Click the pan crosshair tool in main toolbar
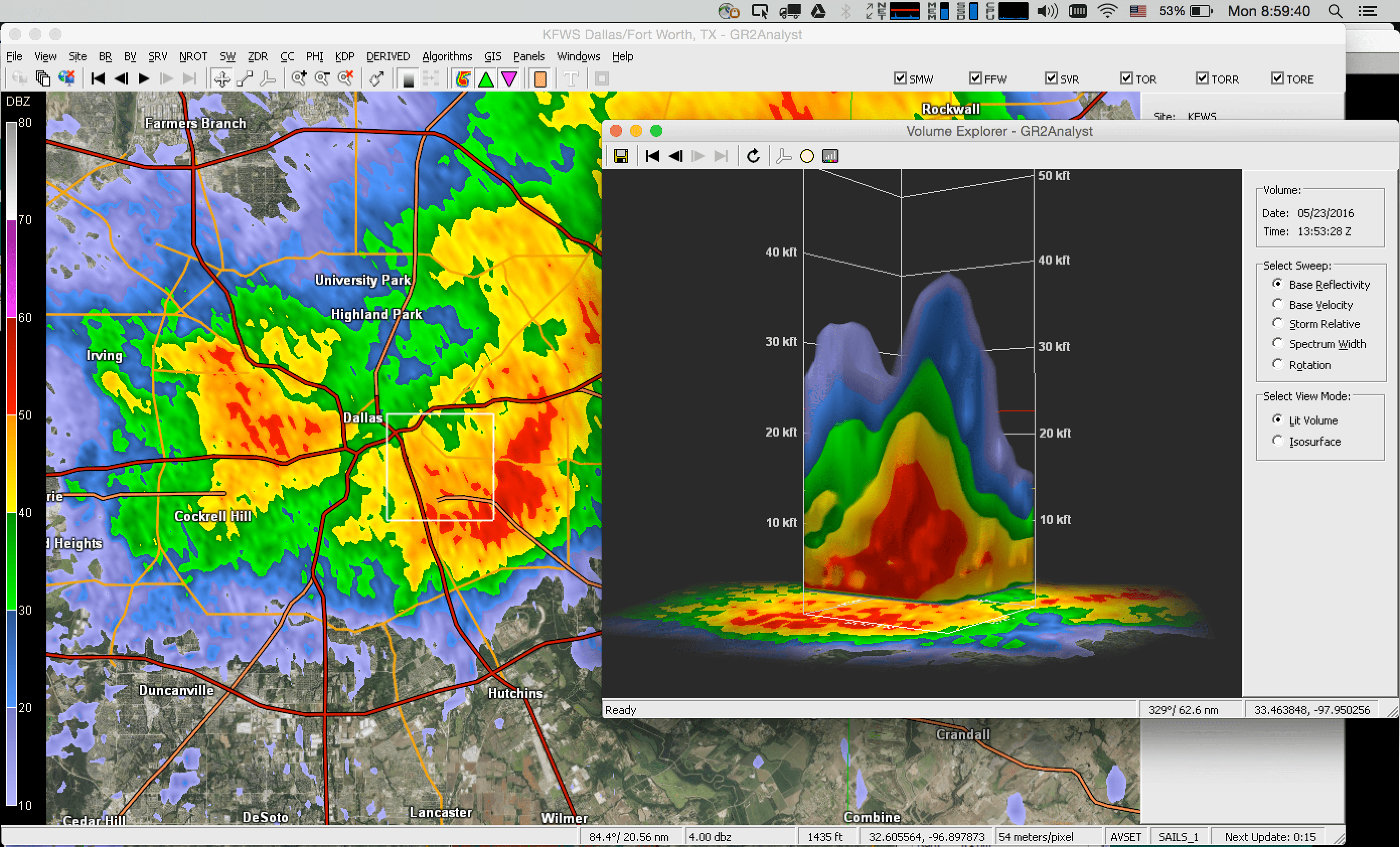This screenshot has height=847, width=1400. [x=222, y=79]
